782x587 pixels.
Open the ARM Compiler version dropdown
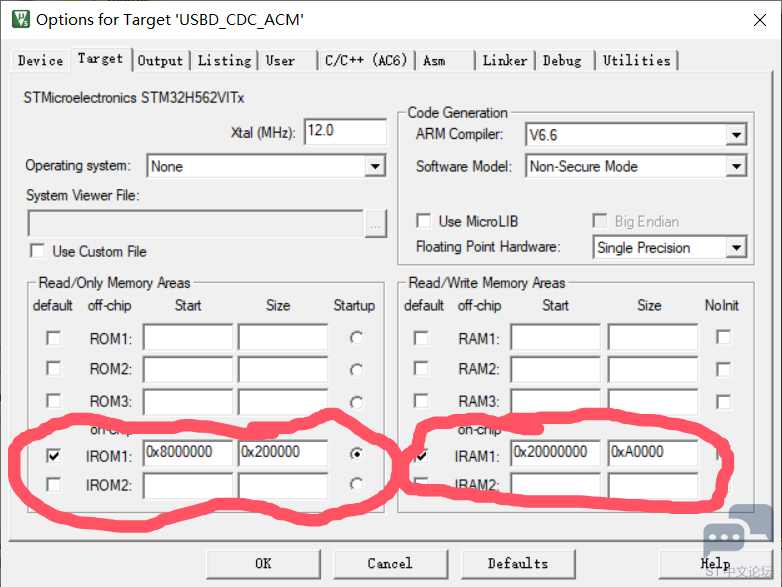point(736,135)
